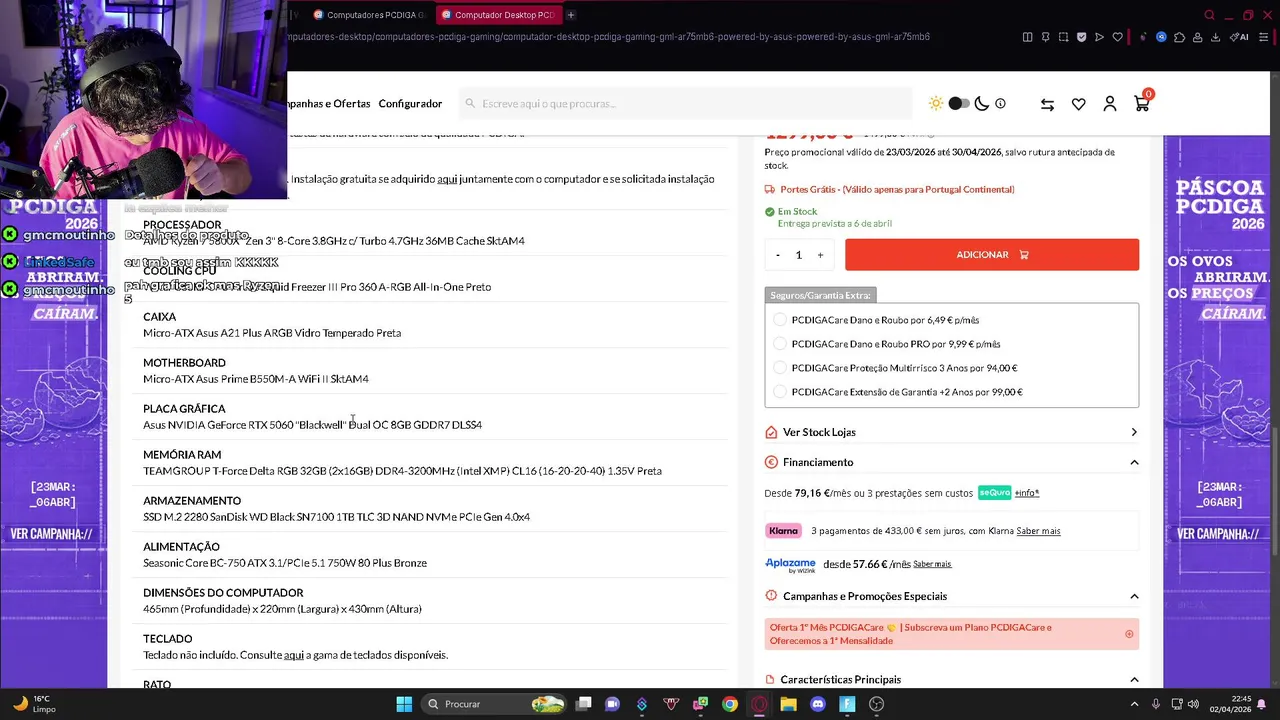This screenshot has width=1280, height=720.
Task: Click Opera My Flow send icon
Action: 1099,37
